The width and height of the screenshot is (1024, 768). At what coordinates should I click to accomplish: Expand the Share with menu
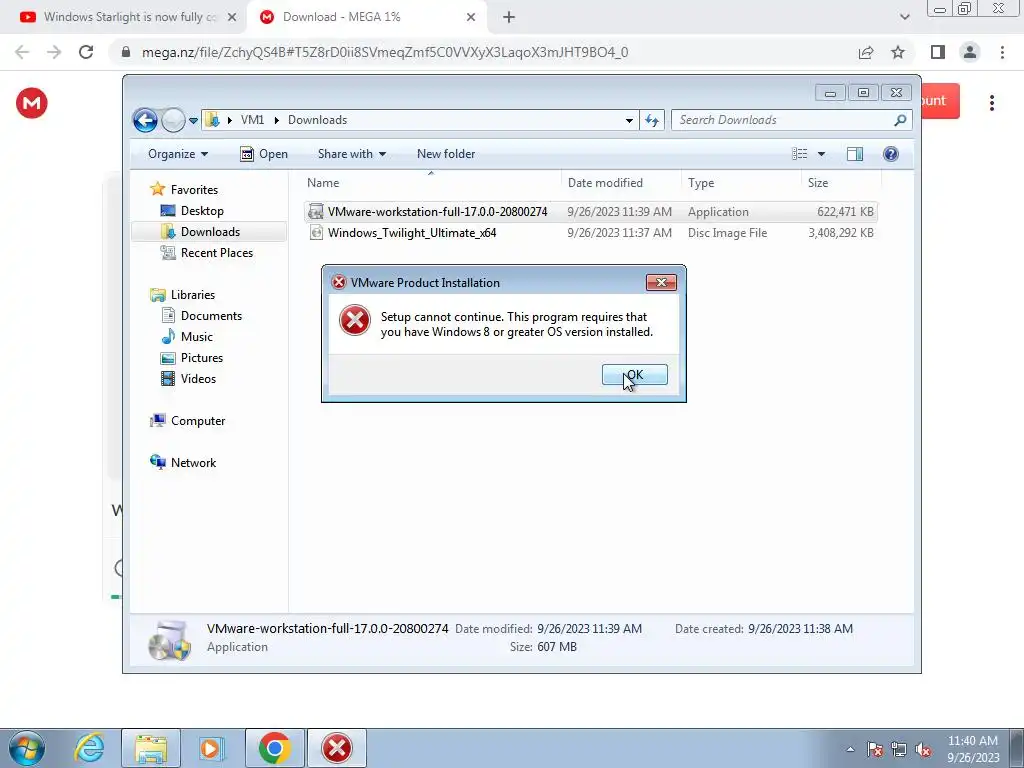click(351, 154)
